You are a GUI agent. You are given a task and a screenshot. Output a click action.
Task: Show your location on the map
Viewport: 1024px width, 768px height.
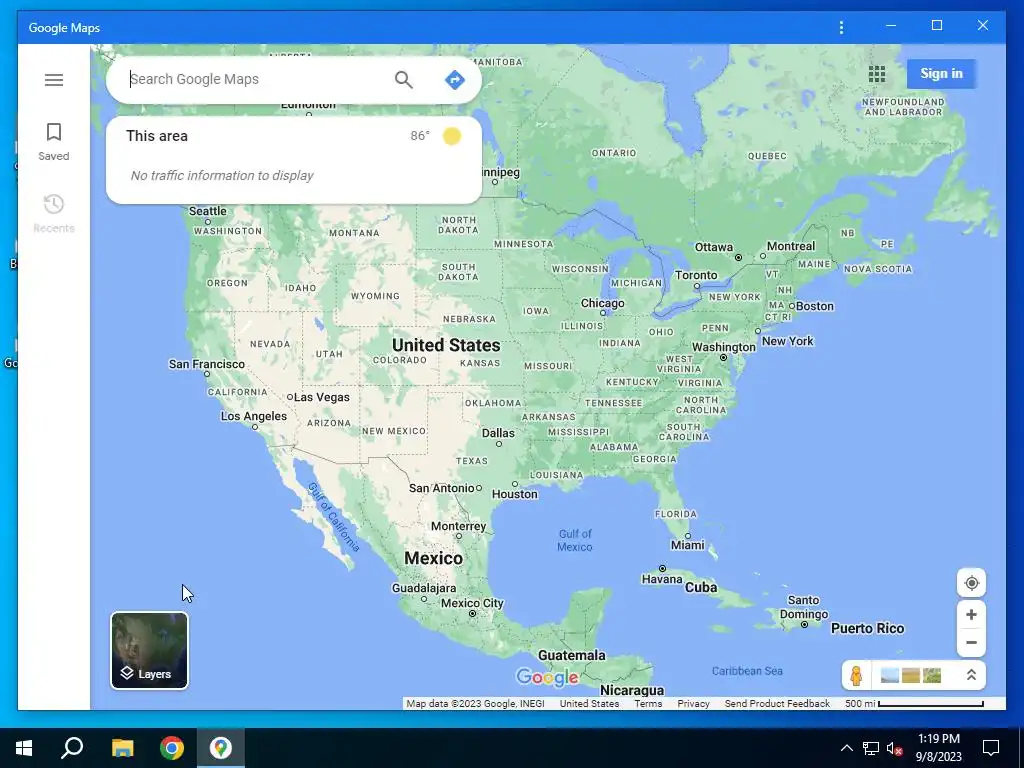pyautogui.click(x=971, y=583)
